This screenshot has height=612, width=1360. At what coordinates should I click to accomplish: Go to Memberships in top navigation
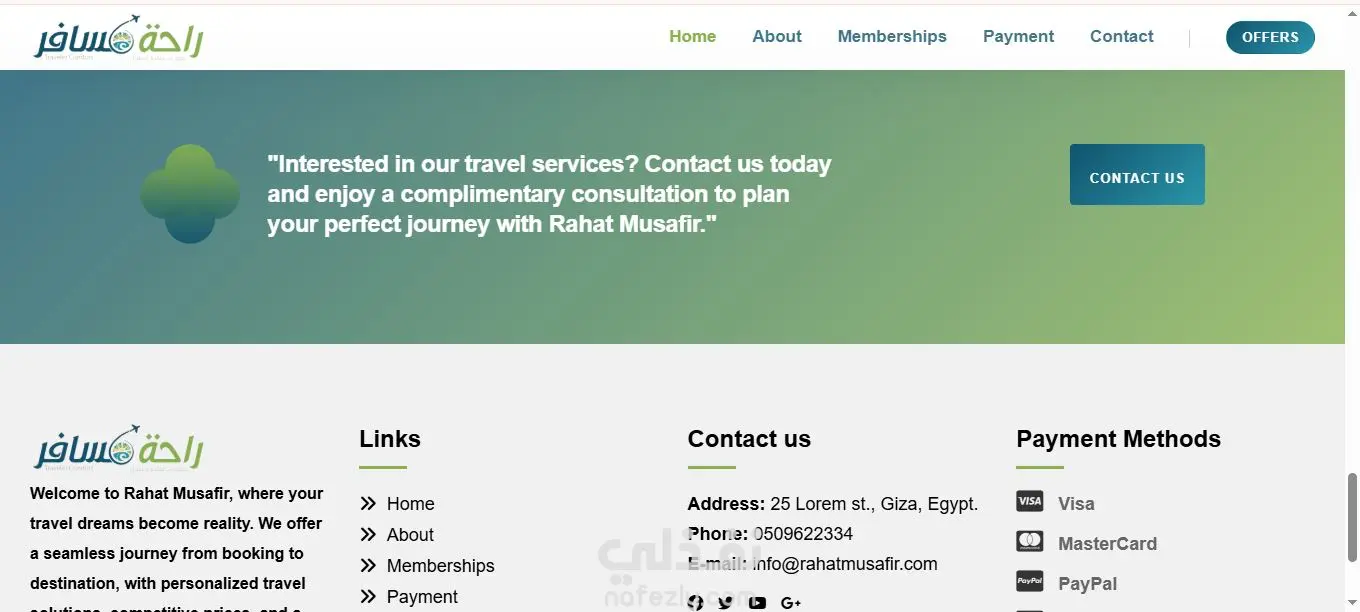point(892,36)
